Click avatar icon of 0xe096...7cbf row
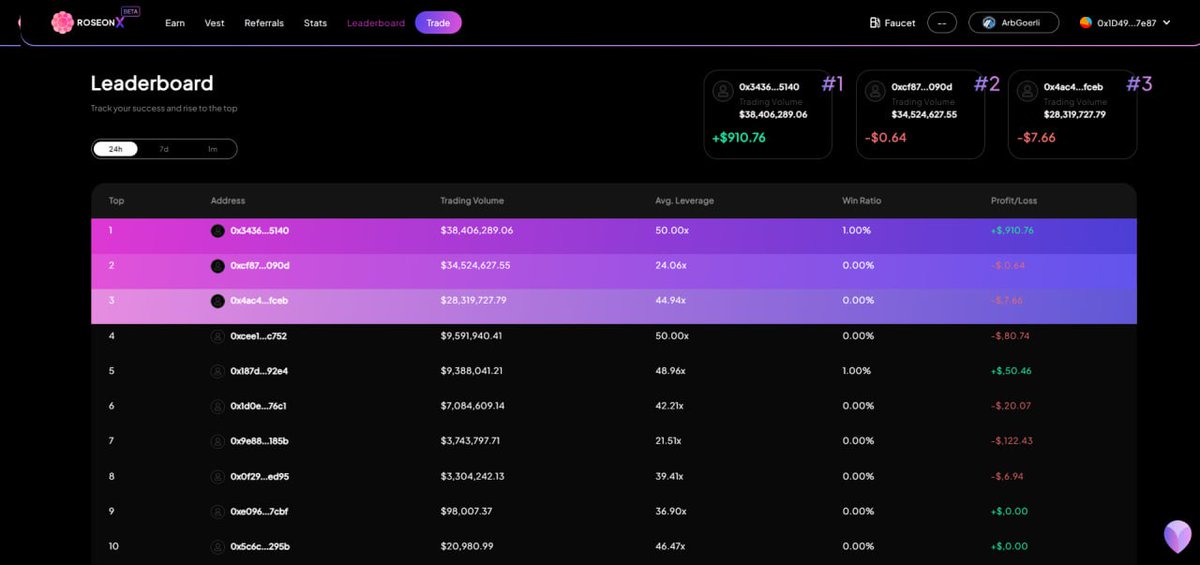1200x565 pixels. pyautogui.click(x=218, y=512)
